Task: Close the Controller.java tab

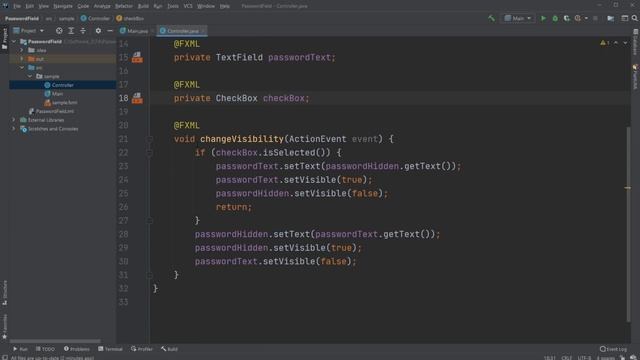Action: (203, 31)
